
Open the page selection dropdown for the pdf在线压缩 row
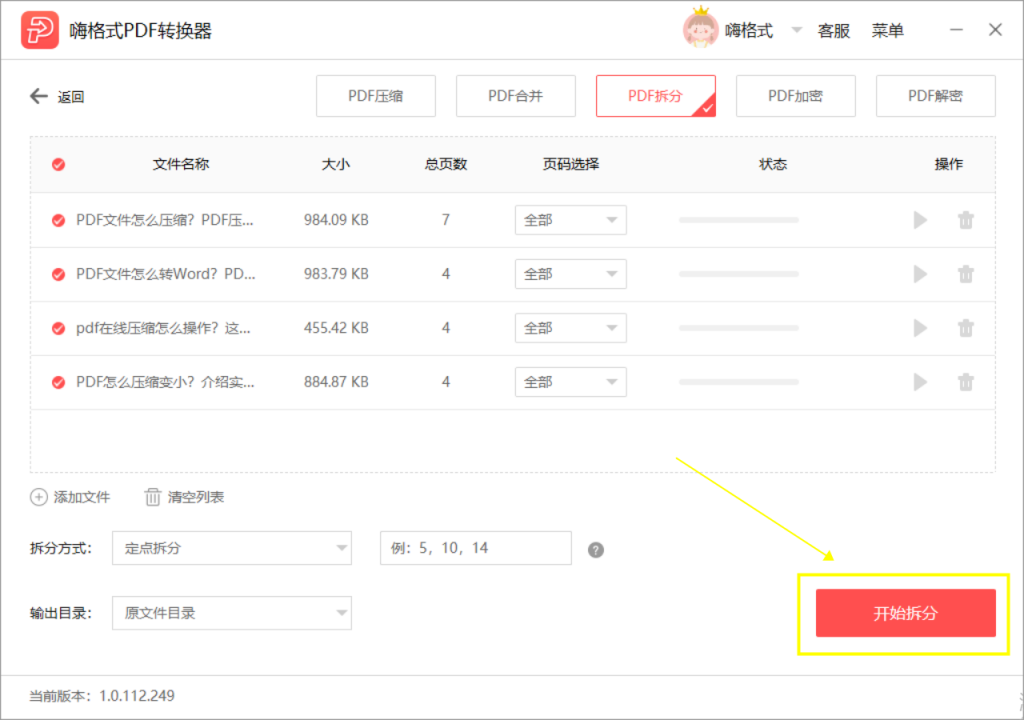click(570, 328)
